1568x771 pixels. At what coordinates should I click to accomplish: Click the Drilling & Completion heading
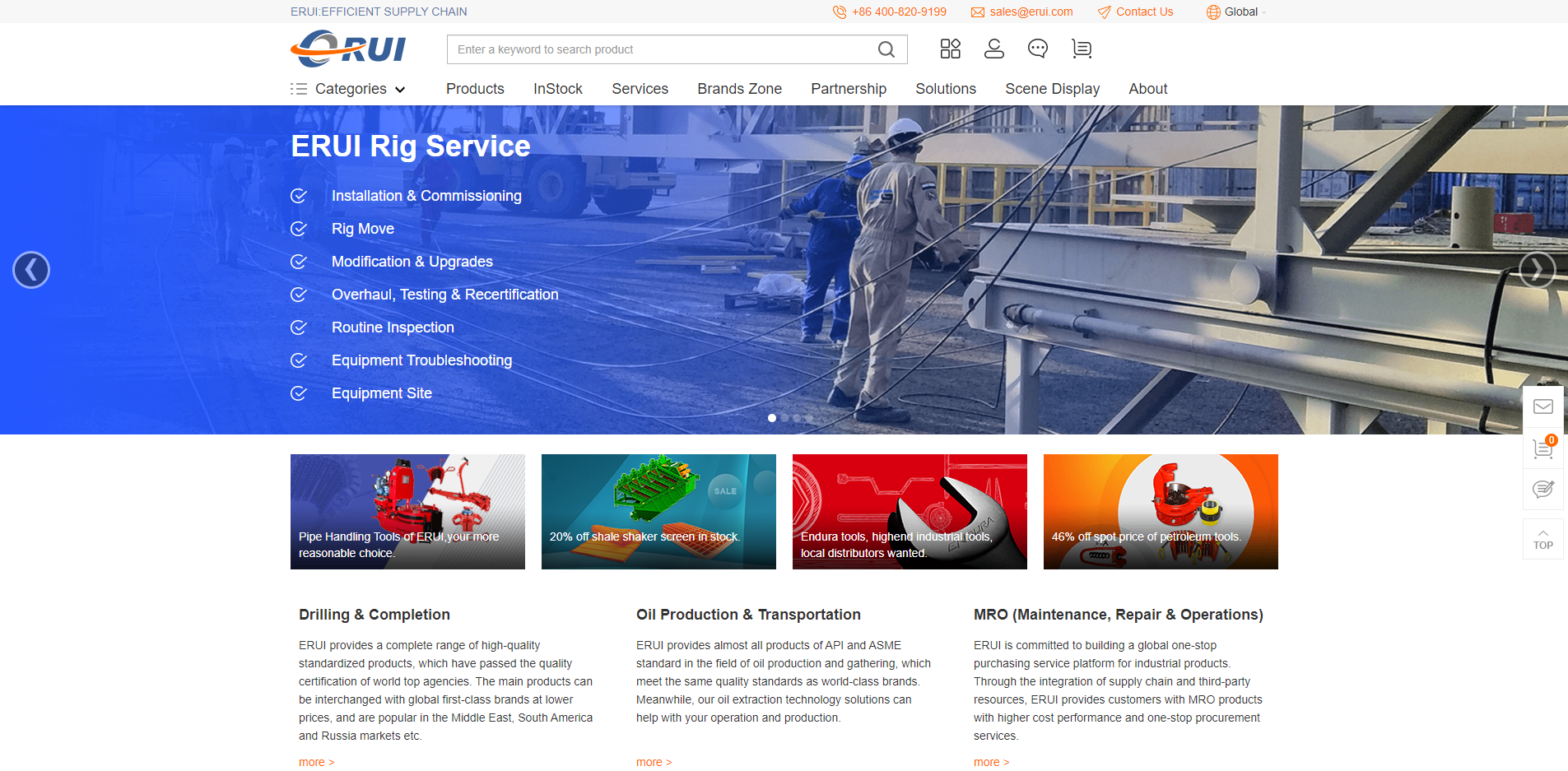[375, 615]
